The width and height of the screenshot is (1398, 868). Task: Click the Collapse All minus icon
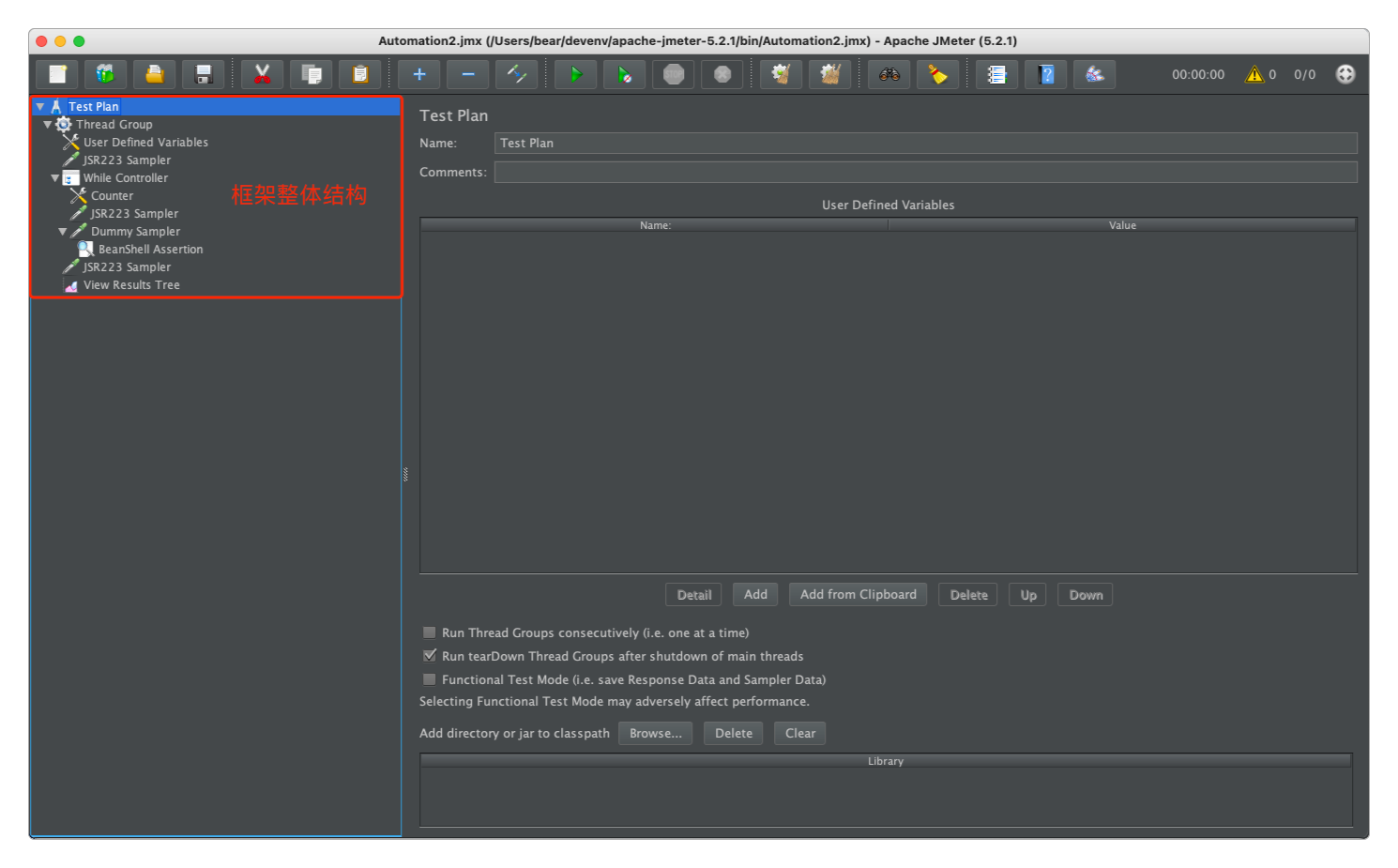[x=467, y=74]
